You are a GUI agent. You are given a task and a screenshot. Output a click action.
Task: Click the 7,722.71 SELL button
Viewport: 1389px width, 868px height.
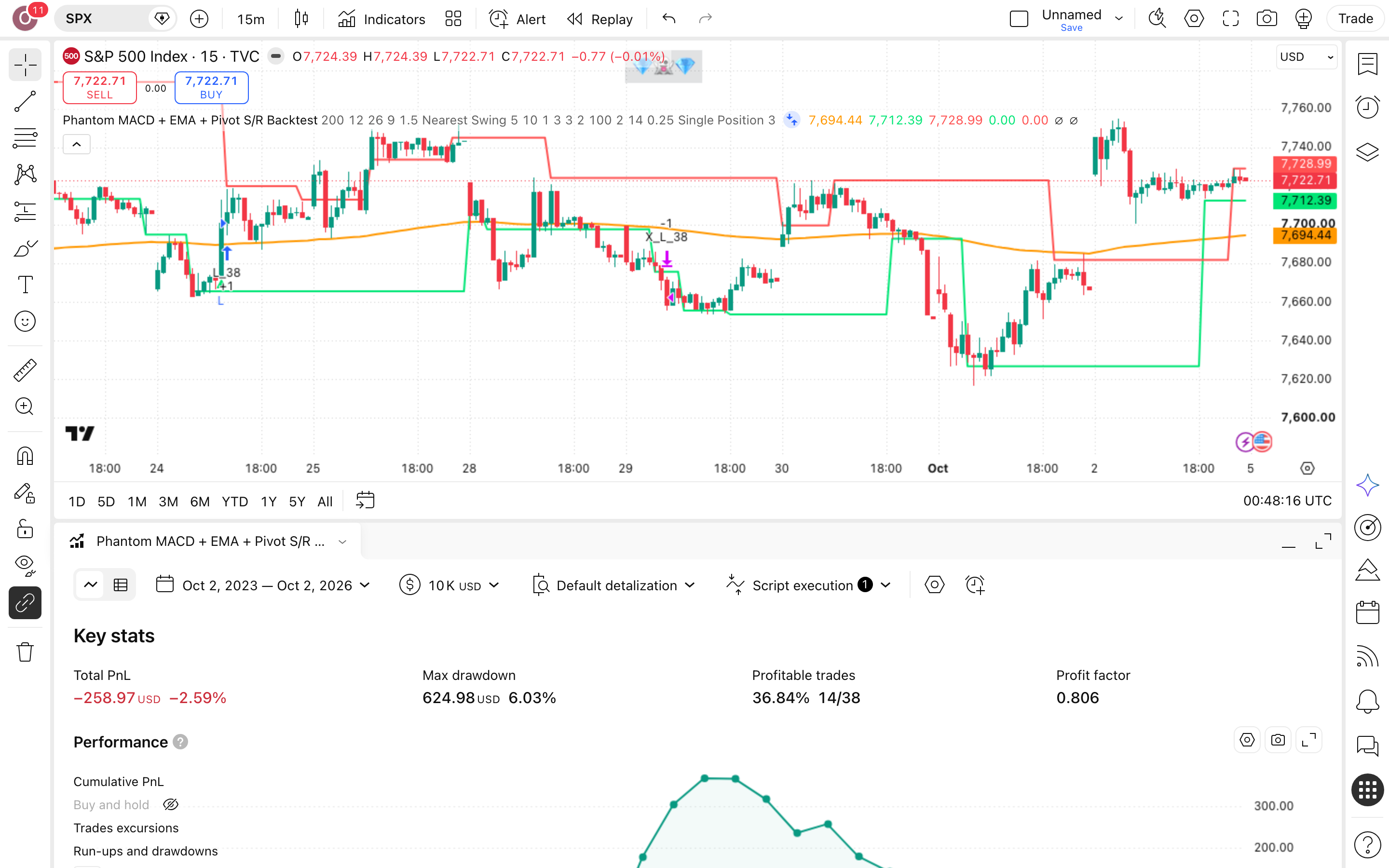tap(100, 87)
